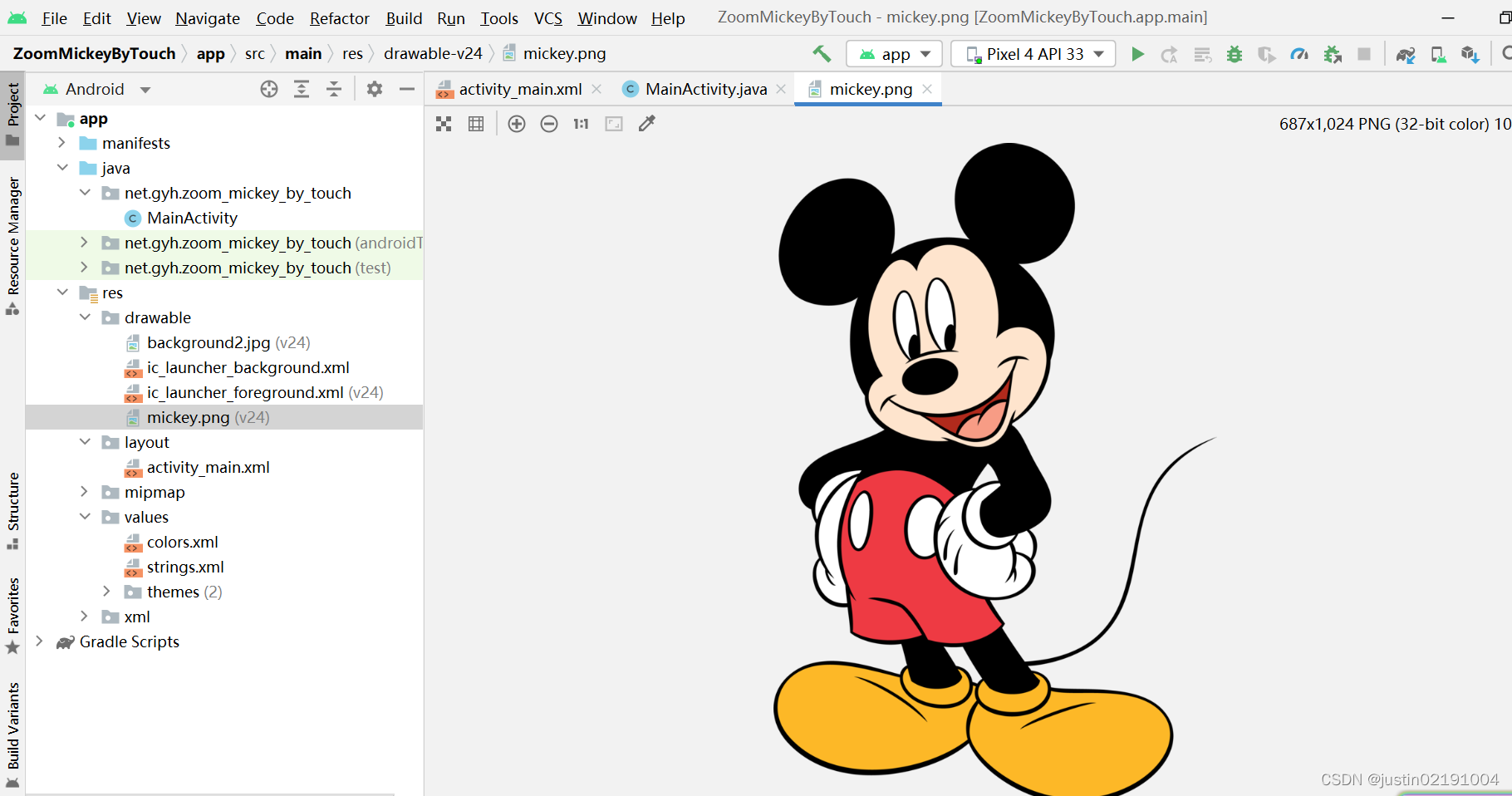Set image to actual size 1:1
This screenshot has width=1512, height=796.
(x=581, y=124)
